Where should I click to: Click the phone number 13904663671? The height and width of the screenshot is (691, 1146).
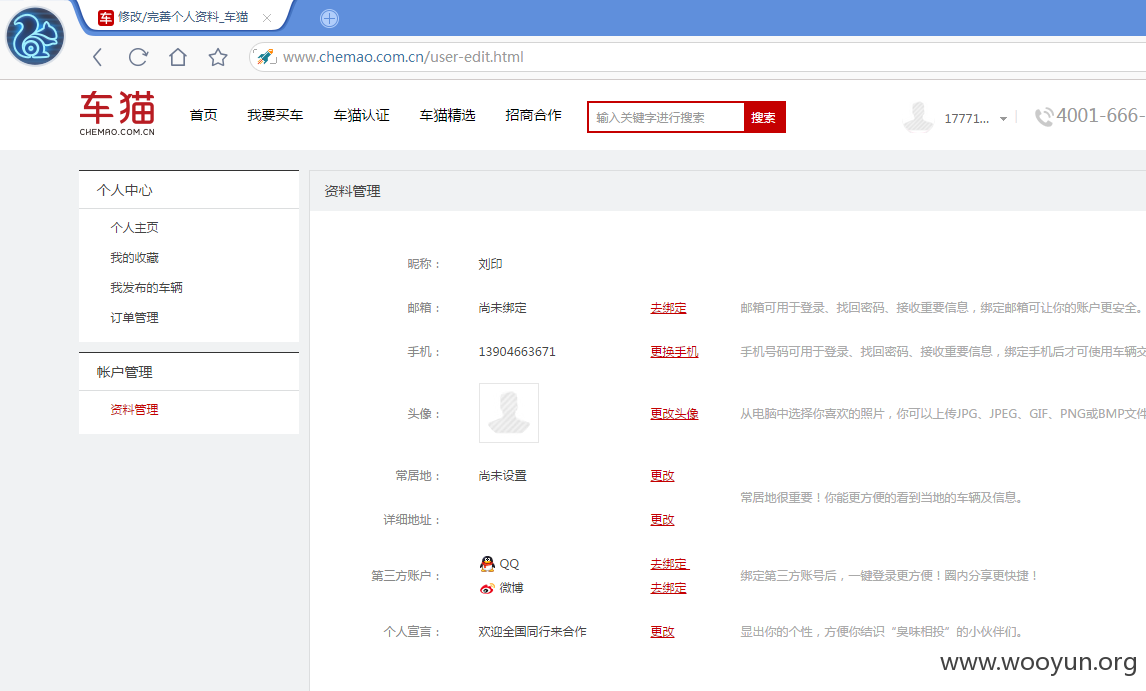[517, 352]
